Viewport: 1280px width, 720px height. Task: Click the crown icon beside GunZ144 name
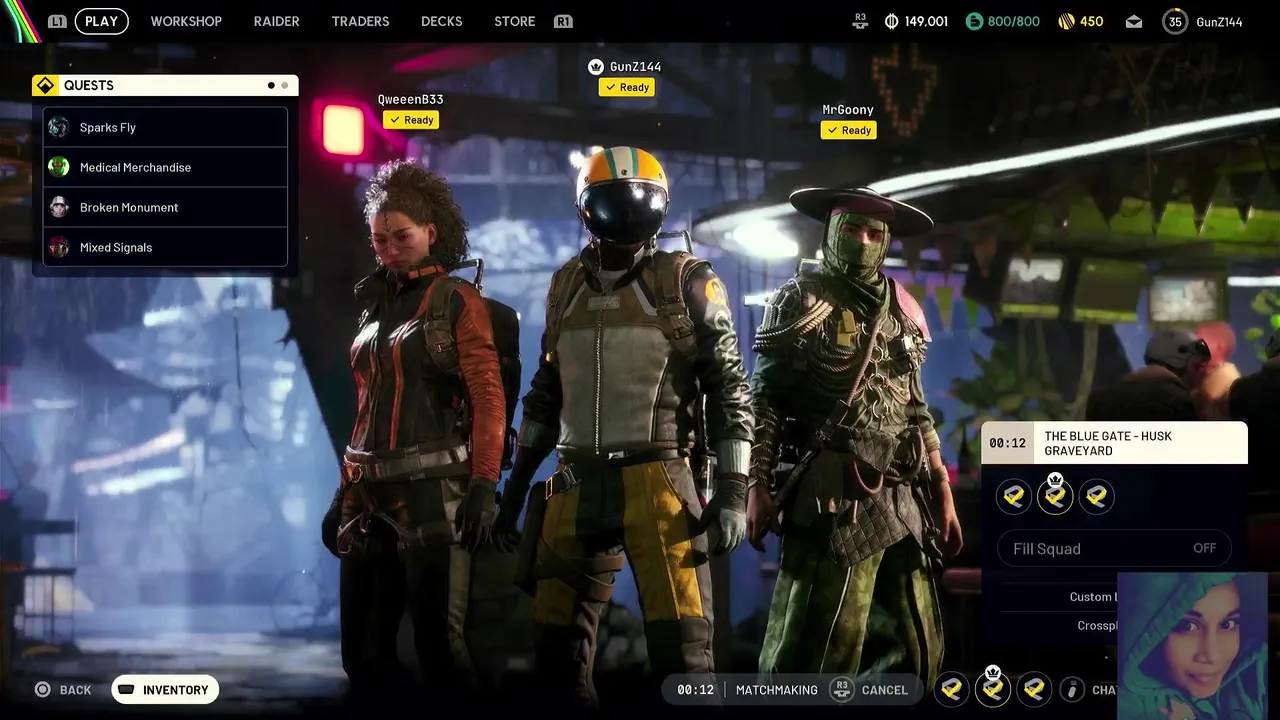596,67
